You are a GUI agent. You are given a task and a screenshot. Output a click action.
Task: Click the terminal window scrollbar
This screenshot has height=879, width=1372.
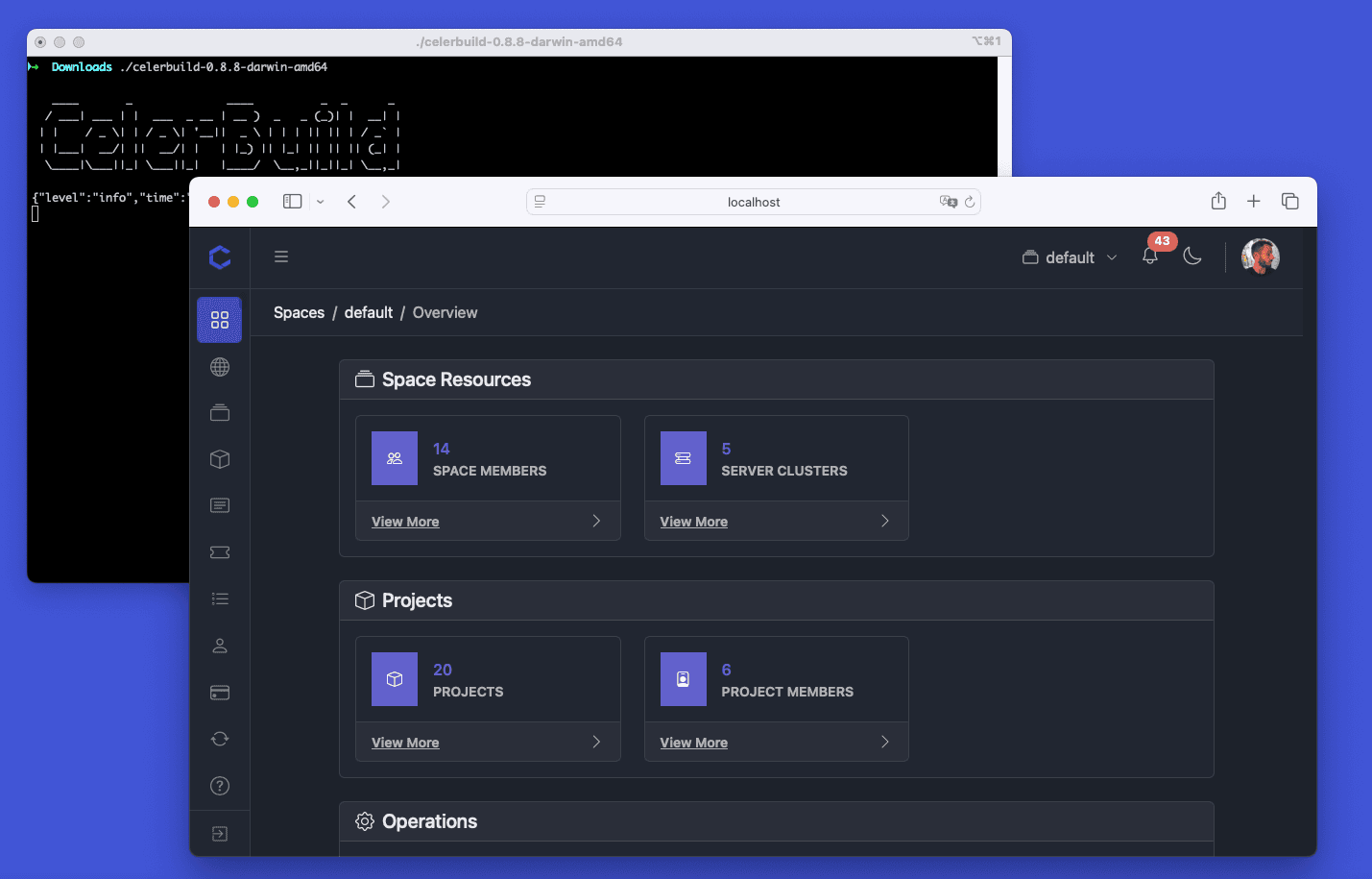(1004, 116)
